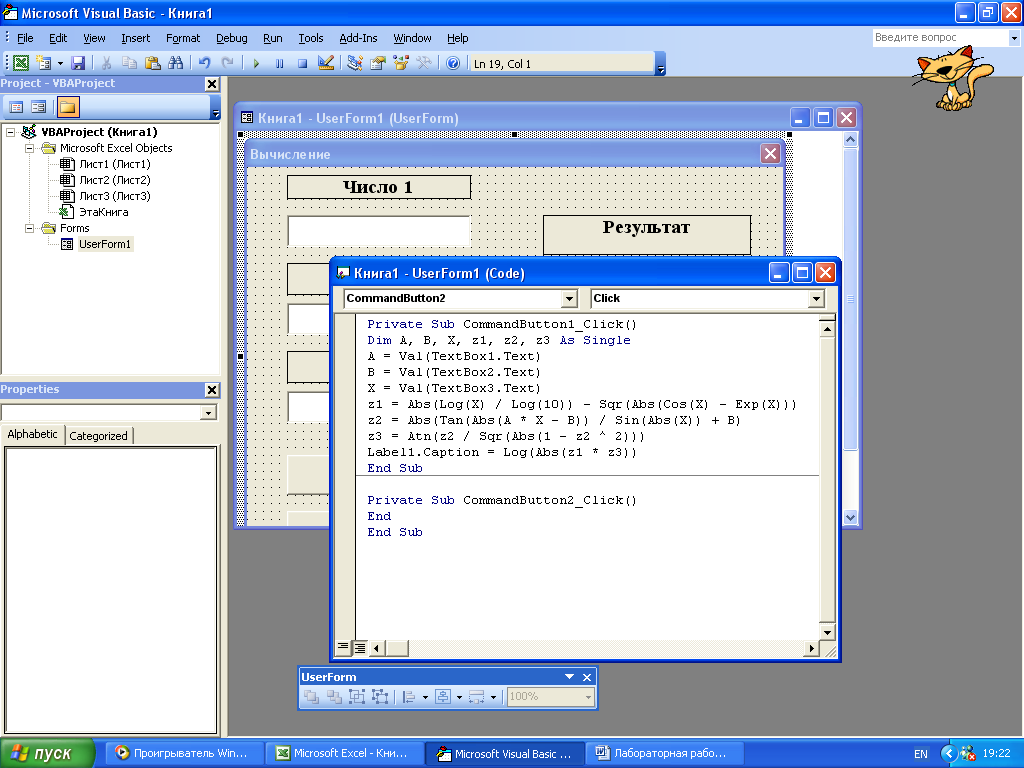
Task: Open the Properties Window toolbar icon
Action: tap(377, 63)
